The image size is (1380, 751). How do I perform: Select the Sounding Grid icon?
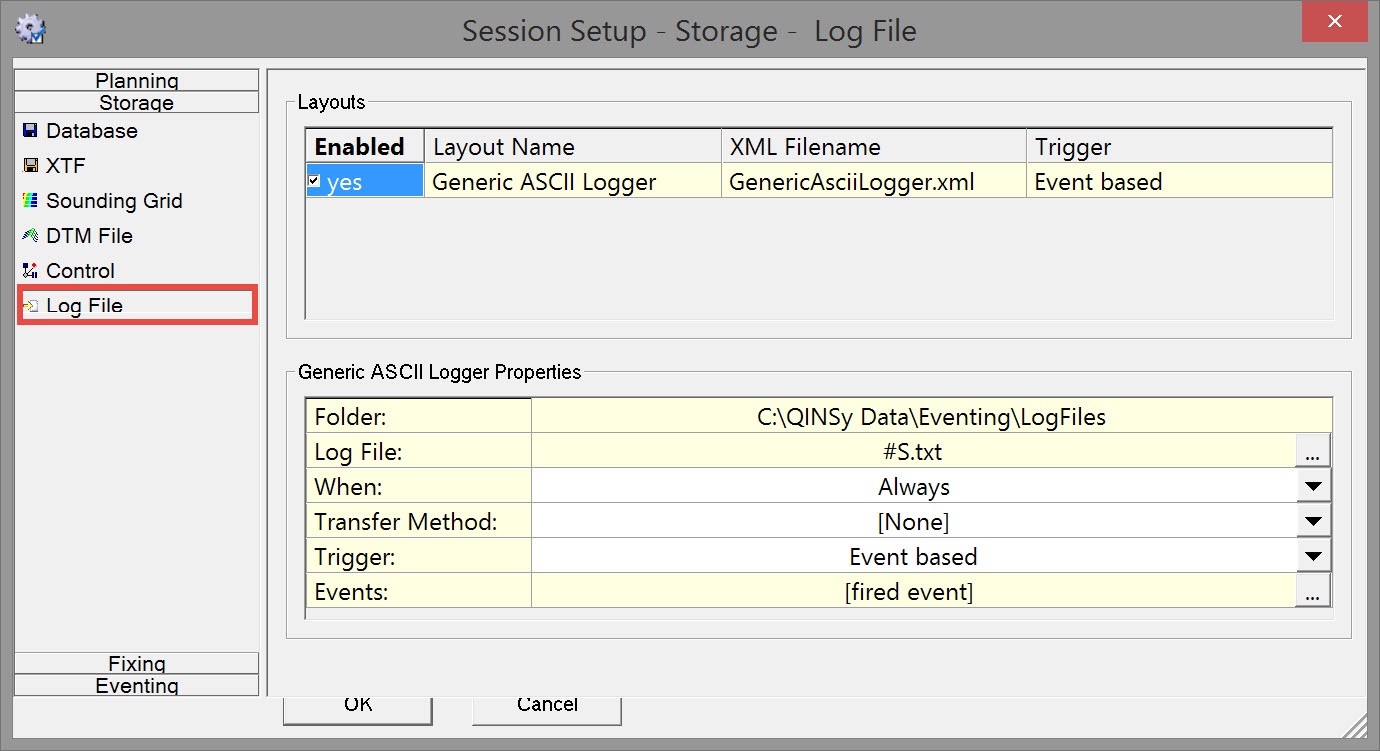point(30,201)
